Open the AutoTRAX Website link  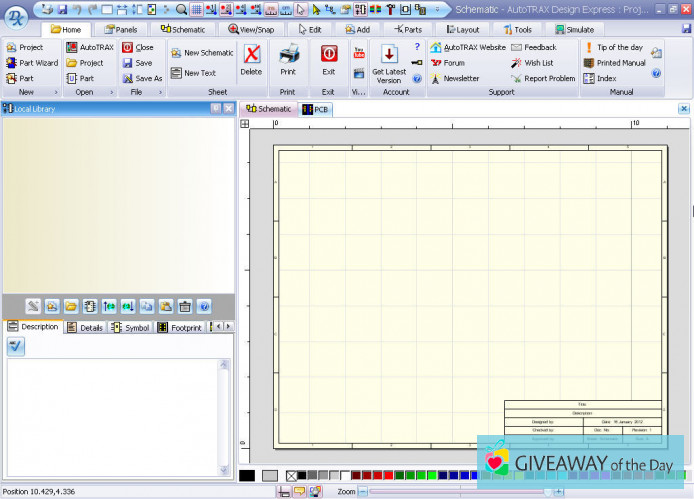tap(474, 47)
